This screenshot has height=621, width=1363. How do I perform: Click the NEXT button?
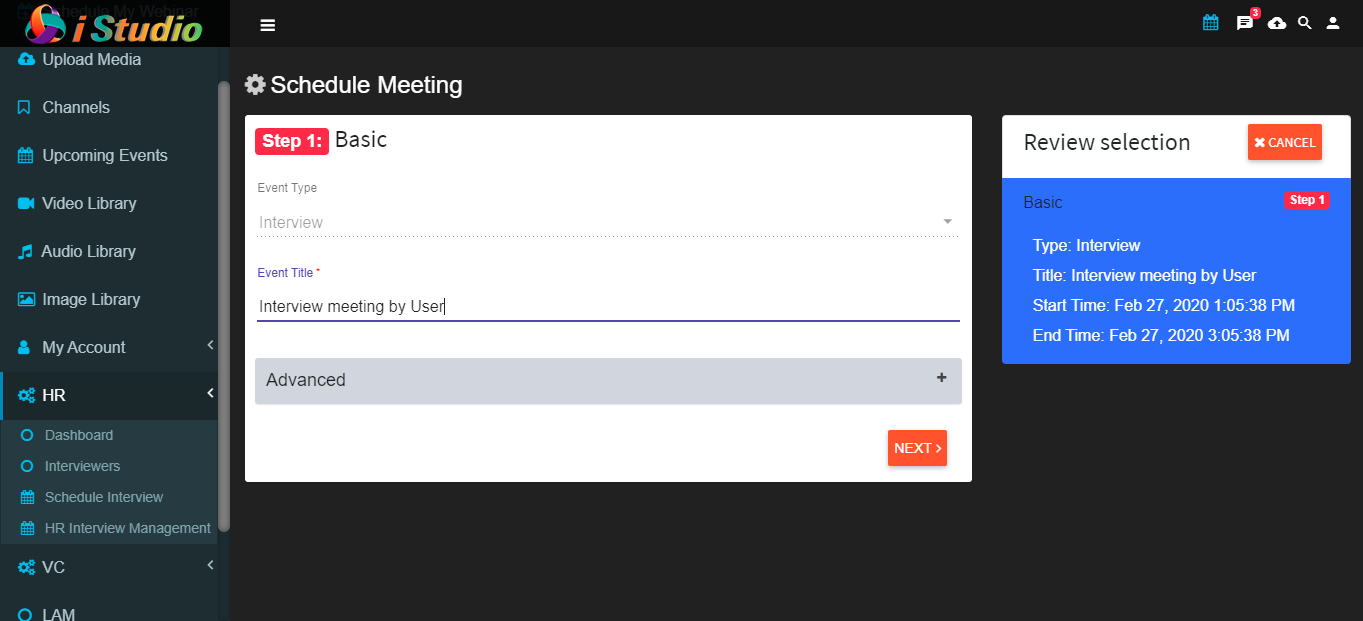[x=917, y=448]
